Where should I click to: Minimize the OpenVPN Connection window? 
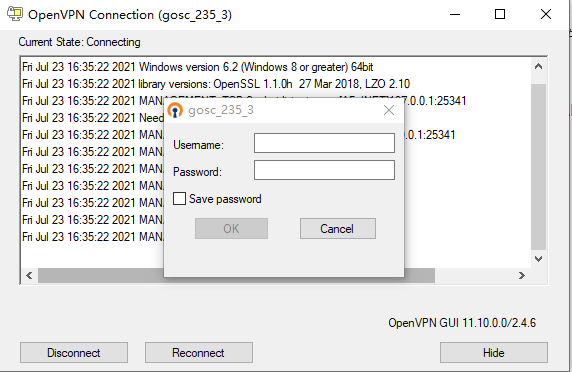pos(455,15)
